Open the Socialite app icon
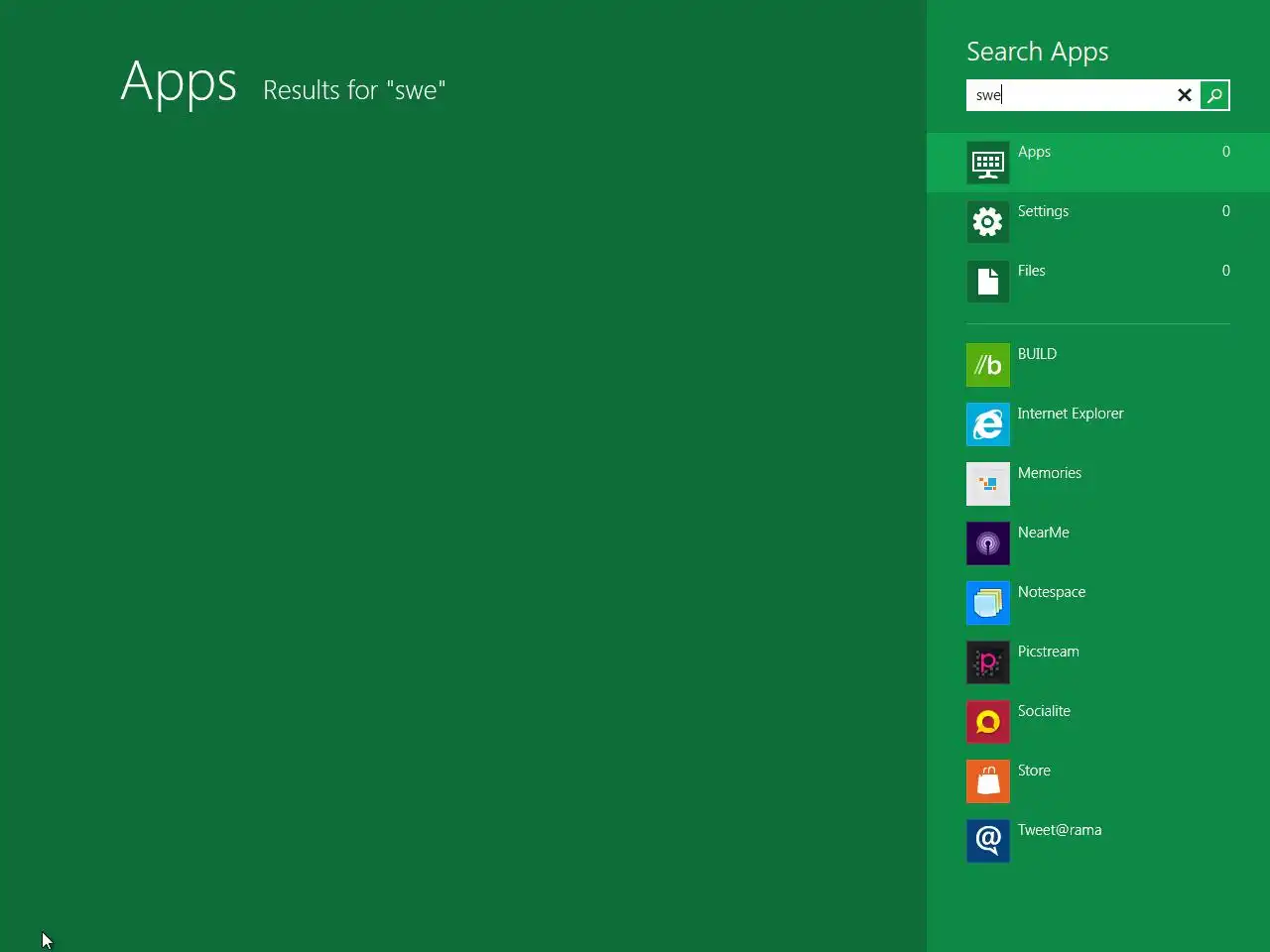 (988, 722)
